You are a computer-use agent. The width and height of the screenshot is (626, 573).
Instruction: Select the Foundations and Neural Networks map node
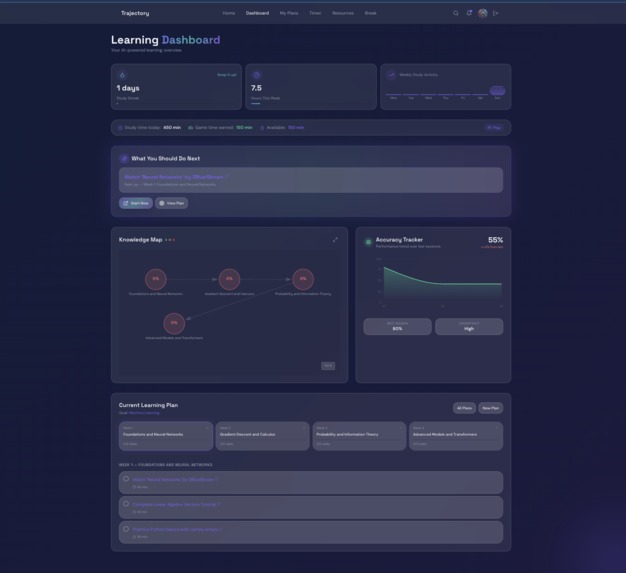point(156,279)
